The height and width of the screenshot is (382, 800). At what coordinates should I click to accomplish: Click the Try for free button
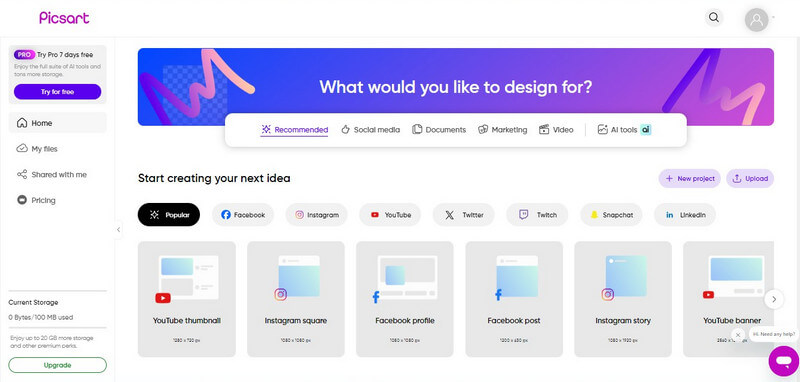click(x=58, y=92)
